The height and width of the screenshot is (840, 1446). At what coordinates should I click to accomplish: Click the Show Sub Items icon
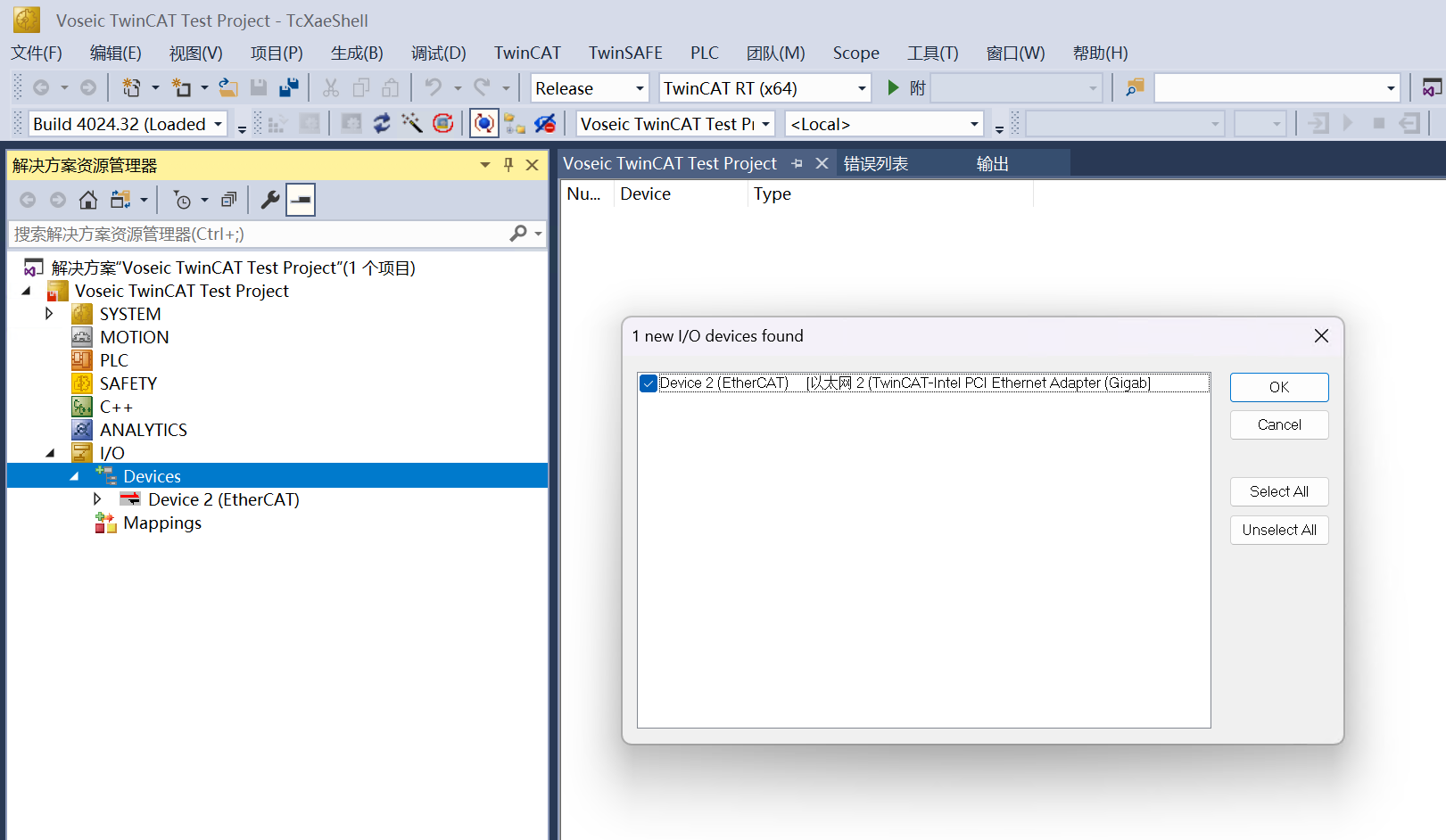click(515, 123)
